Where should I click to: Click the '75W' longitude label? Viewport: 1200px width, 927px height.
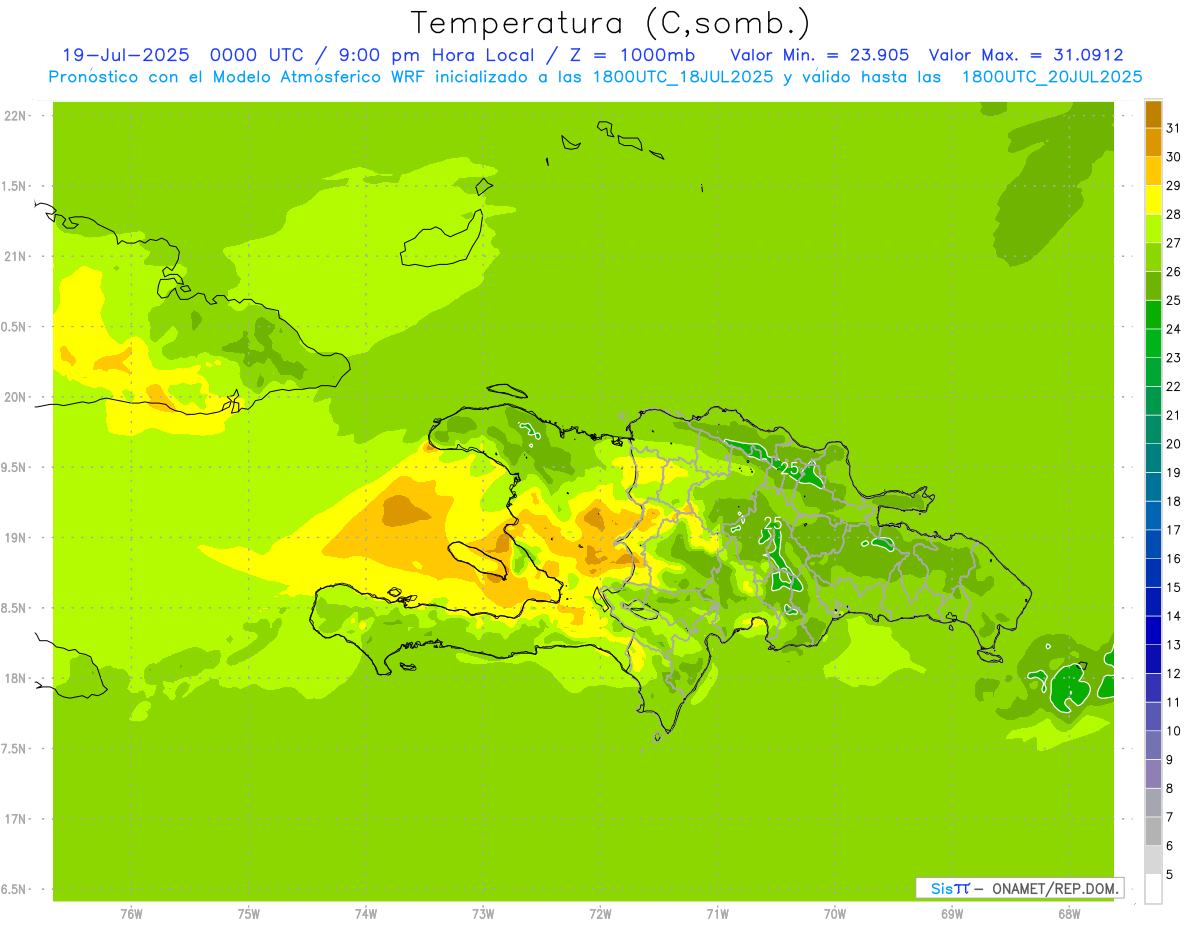tap(249, 914)
